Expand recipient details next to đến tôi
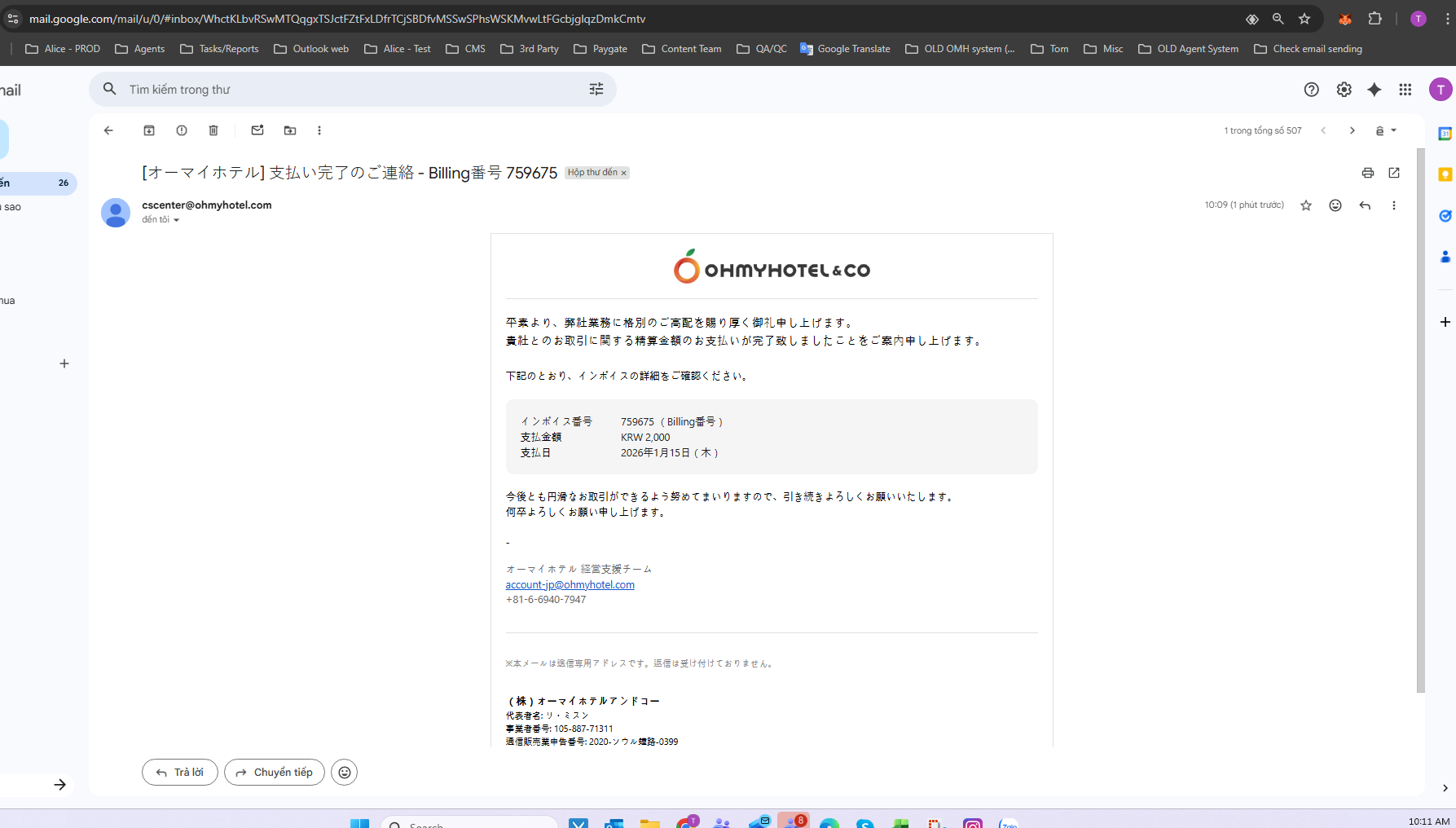This screenshot has width=1456, height=828. coord(176,220)
